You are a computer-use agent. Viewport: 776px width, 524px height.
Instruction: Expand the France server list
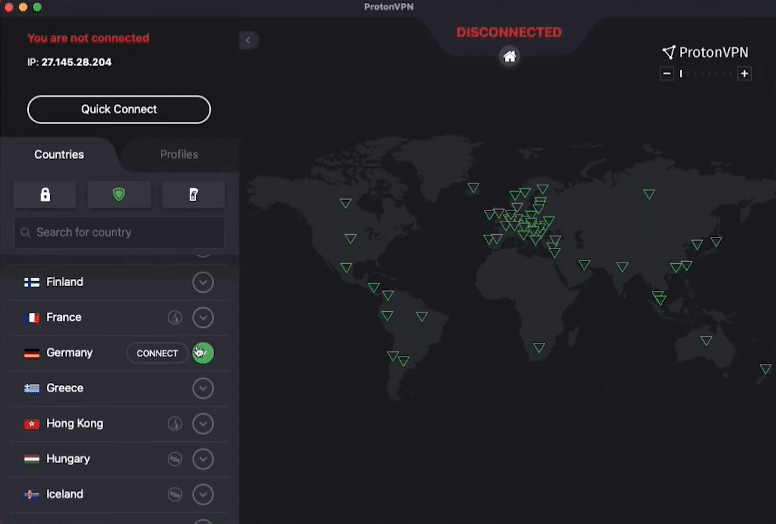click(x=203, y=318)
